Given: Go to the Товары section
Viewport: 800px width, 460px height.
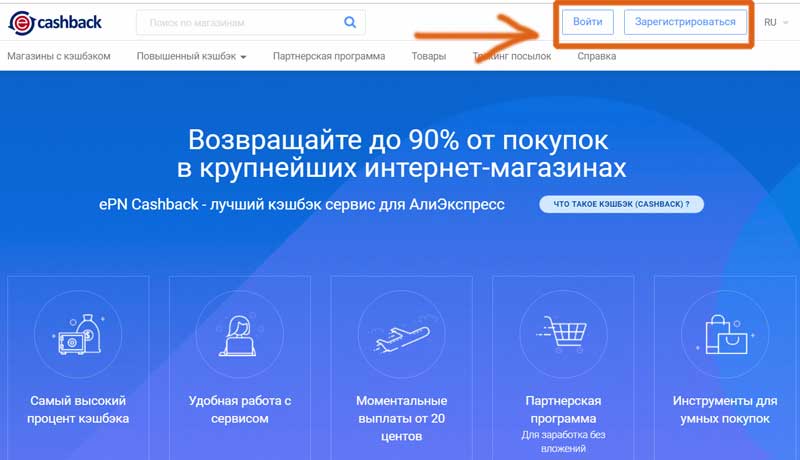Looking at the screenshot, I should tap(429, 56).
